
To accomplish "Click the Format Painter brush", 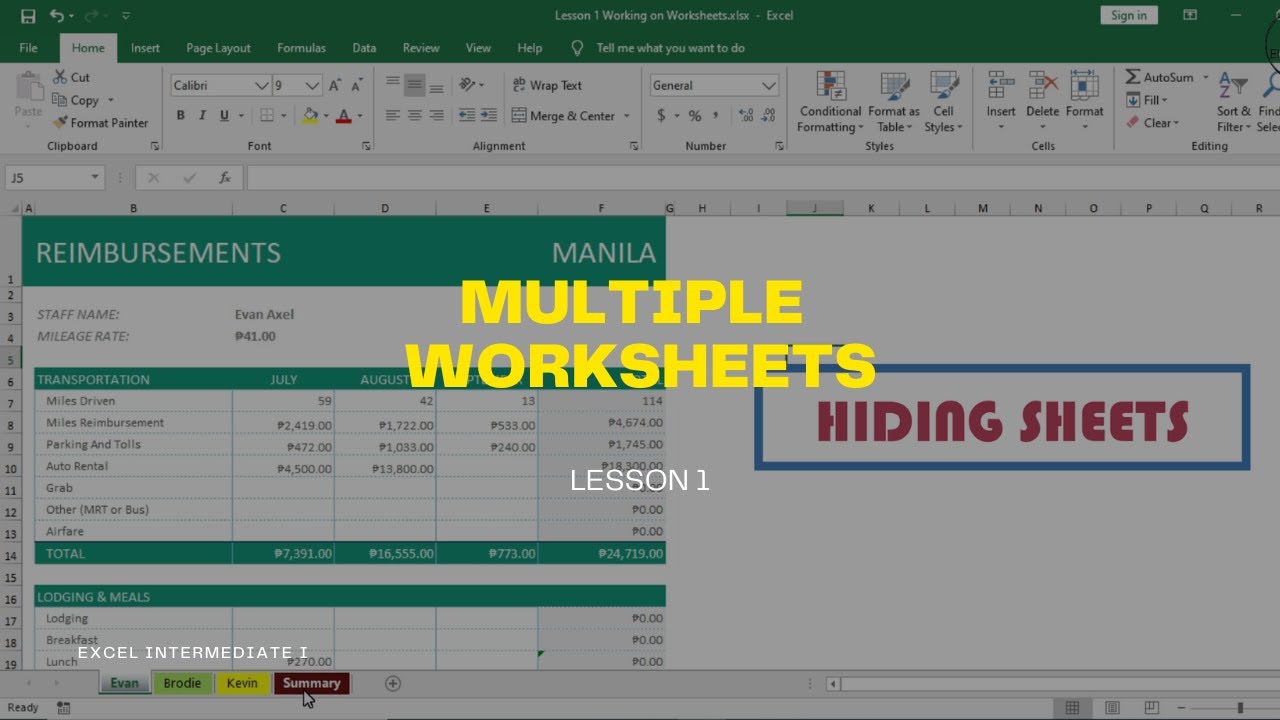I will (59, 123).
